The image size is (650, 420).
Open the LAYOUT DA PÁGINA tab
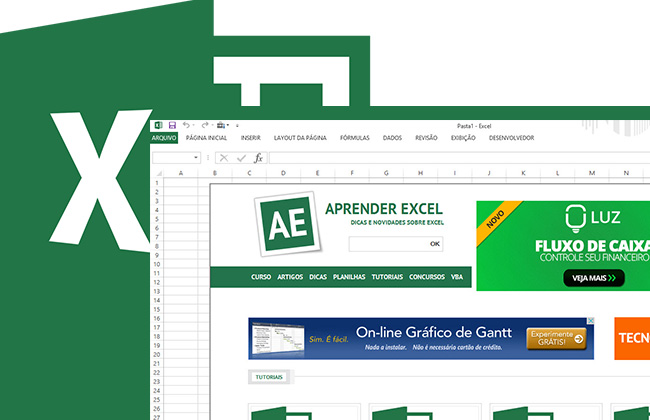[300, 138]
